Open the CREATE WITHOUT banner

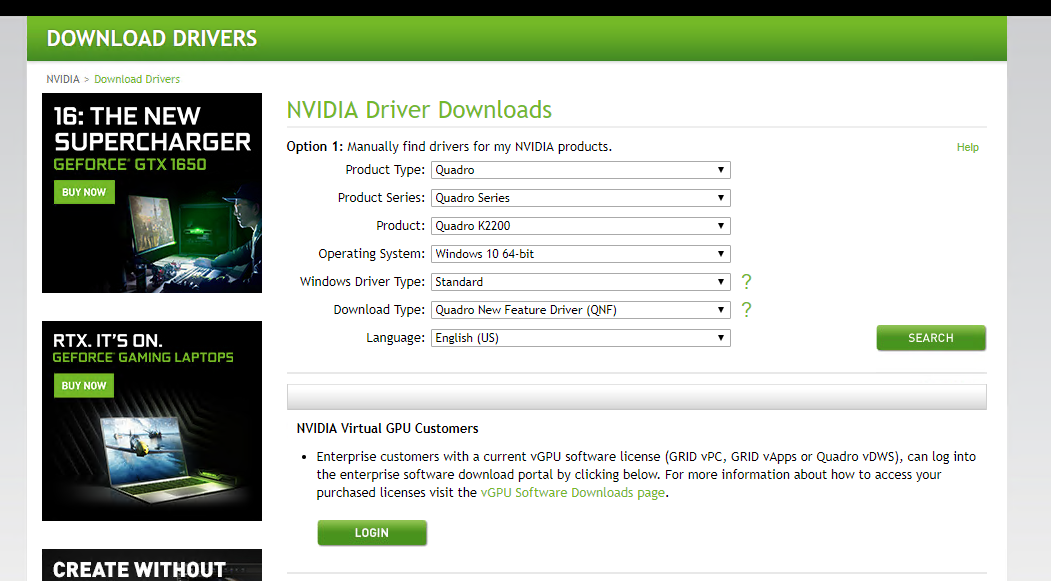(152, 565)
